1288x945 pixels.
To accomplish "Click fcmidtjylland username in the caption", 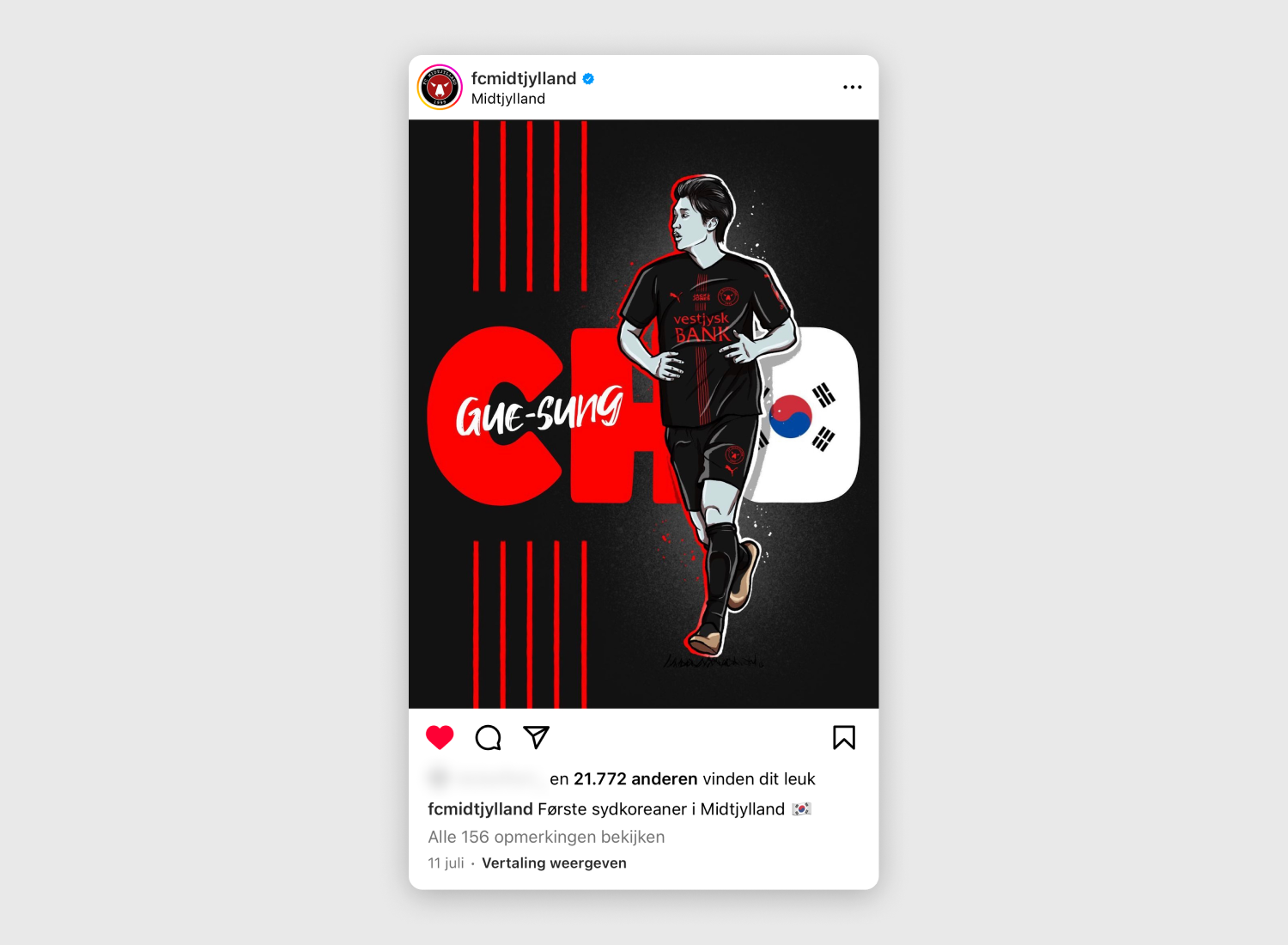I will click(x=480, y=809).
